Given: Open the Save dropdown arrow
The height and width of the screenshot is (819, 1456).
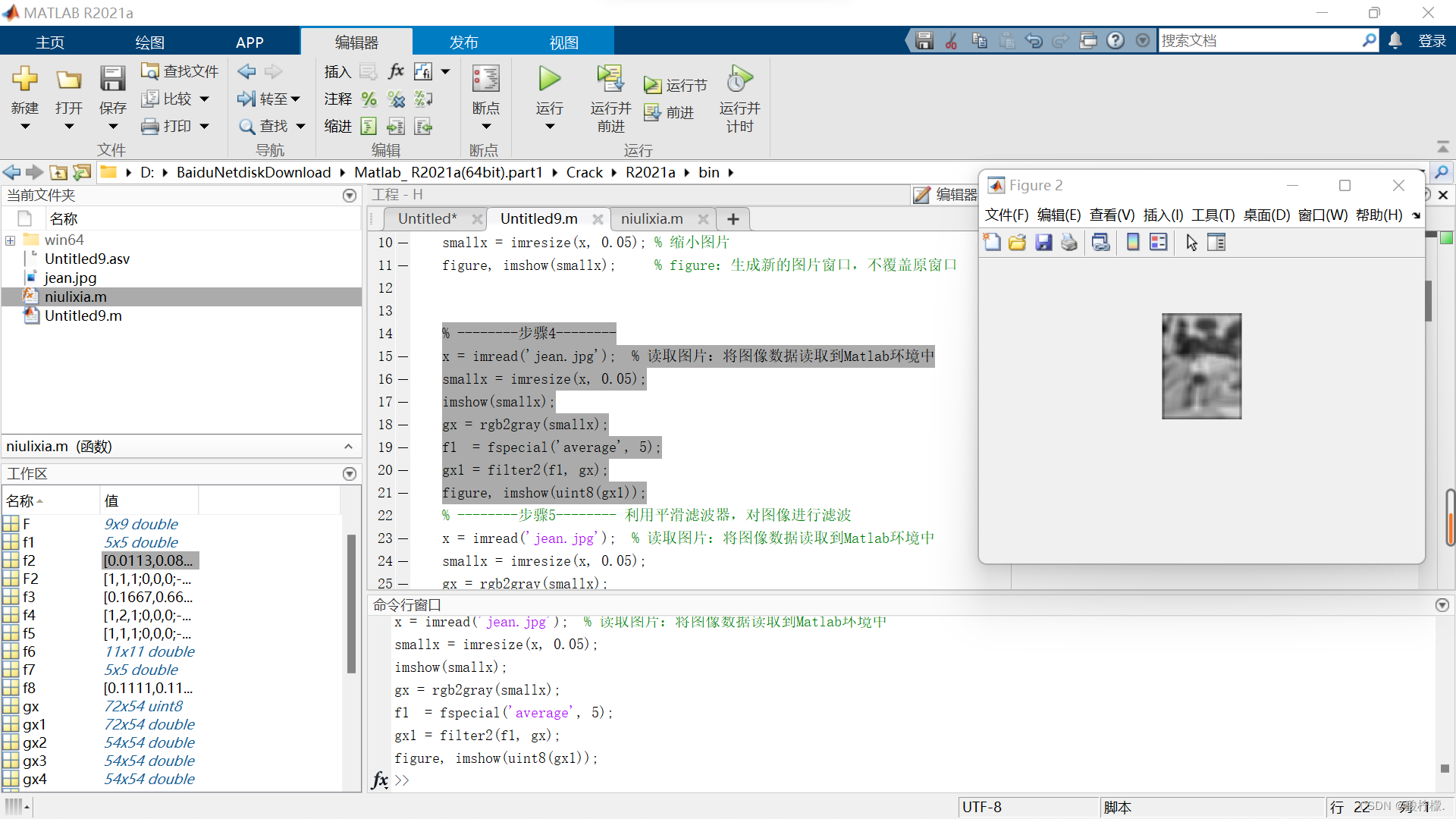Looking at the screenshot, I should coord(113,127).
